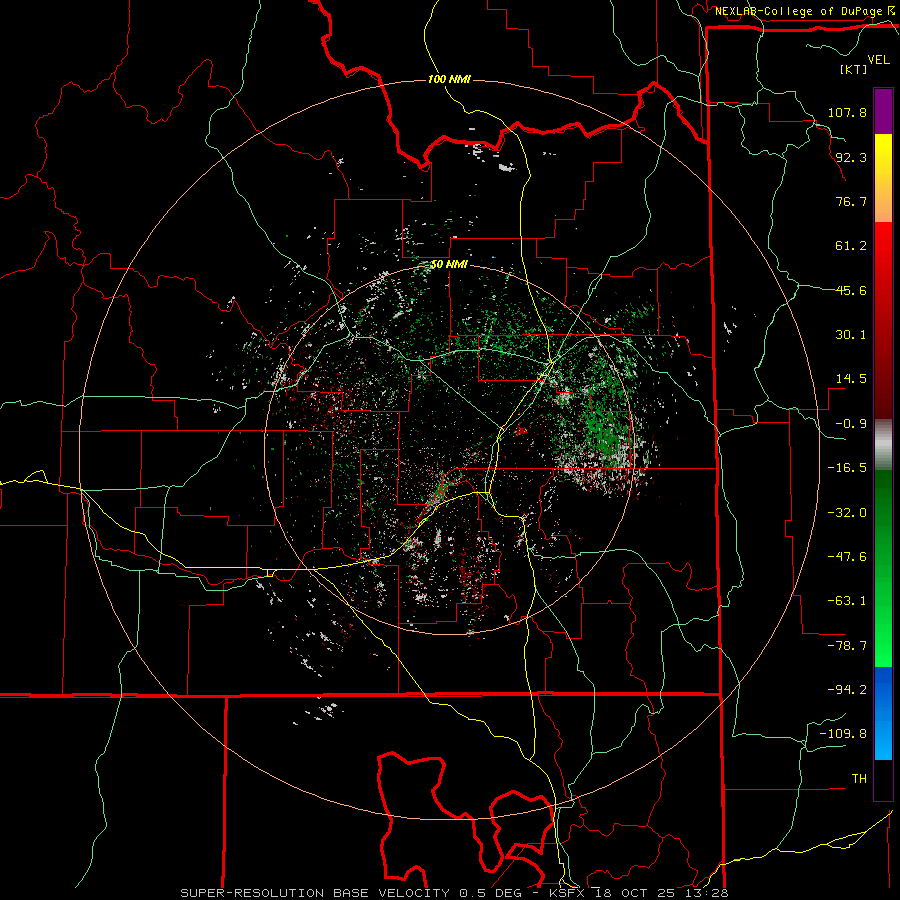The height and width of the screenshot is (900, 900).
Task: Click the 76.7 scale value
Action: tap(851, 201)
